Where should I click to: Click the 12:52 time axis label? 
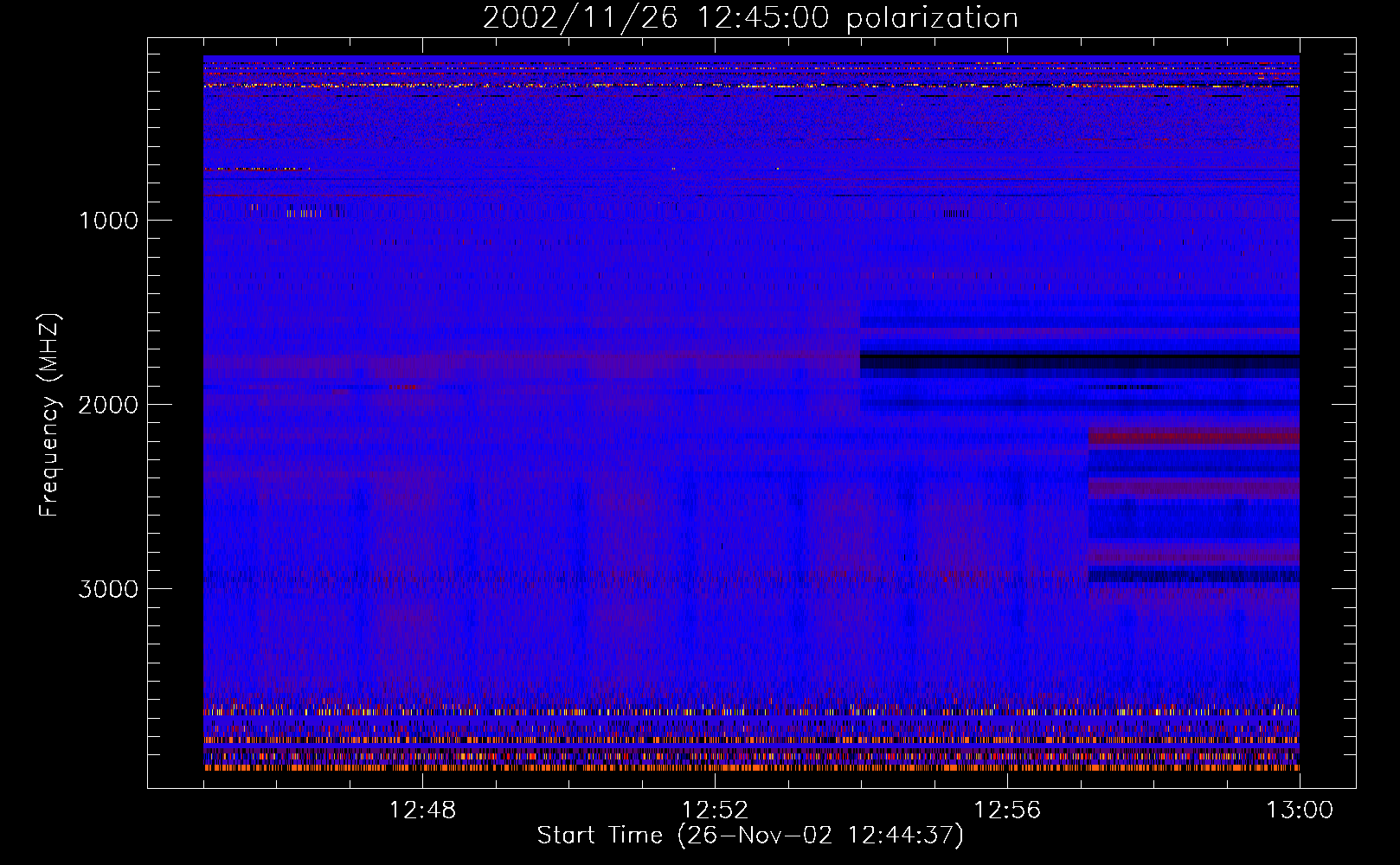[715, 811]
